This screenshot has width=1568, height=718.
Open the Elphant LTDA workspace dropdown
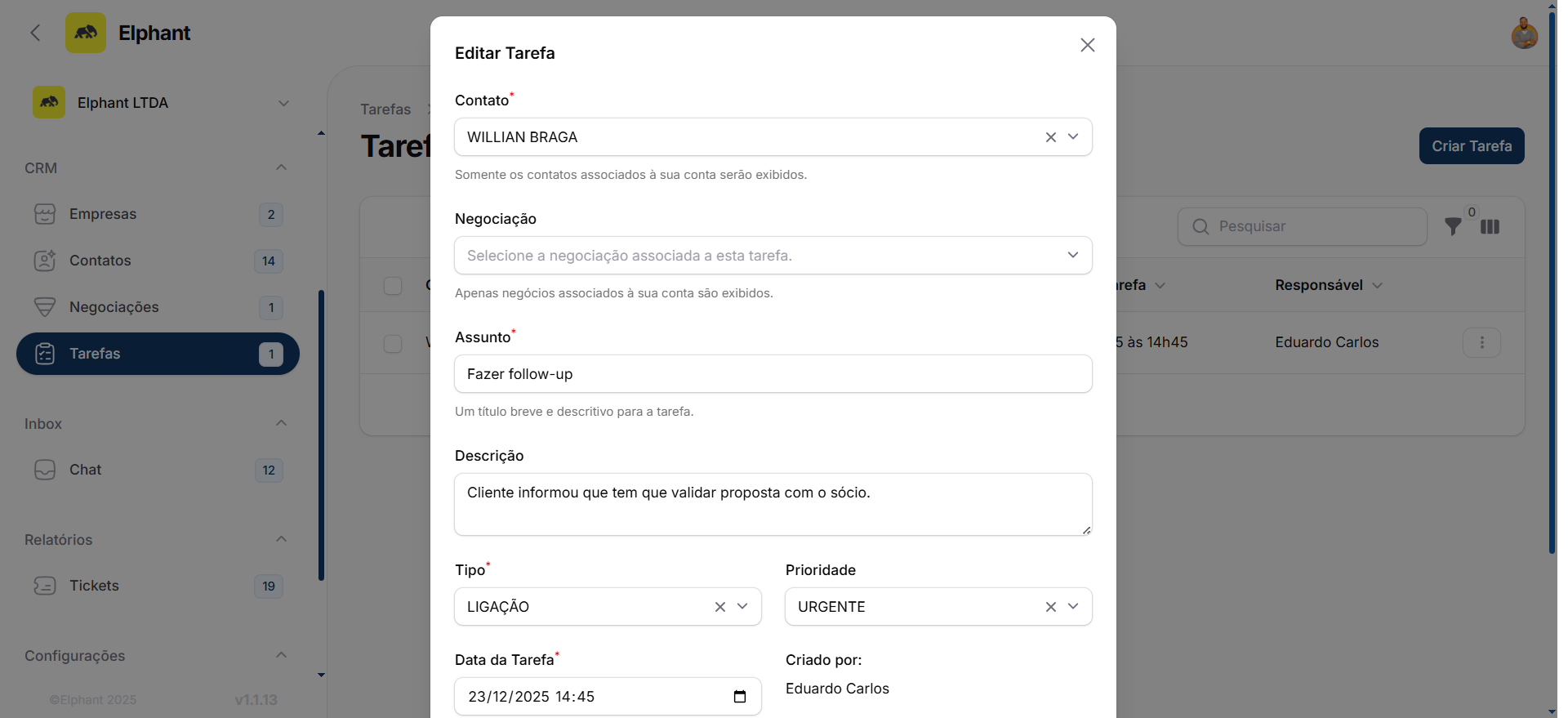tap(283, 103)
